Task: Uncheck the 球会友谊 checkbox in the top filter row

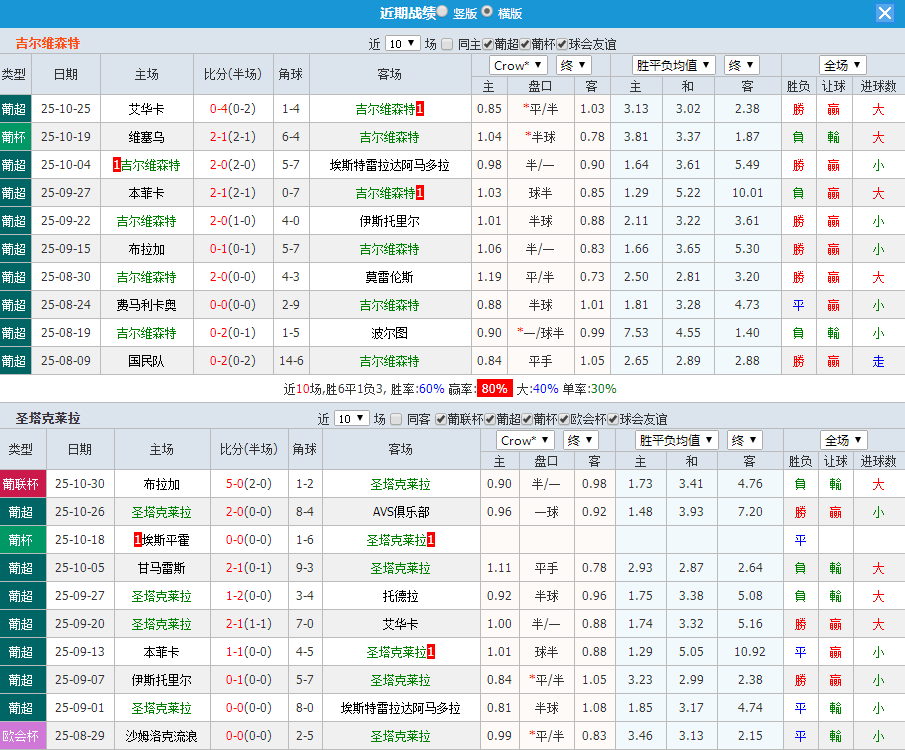Action: pyautogui.click(x=562, y=44)
